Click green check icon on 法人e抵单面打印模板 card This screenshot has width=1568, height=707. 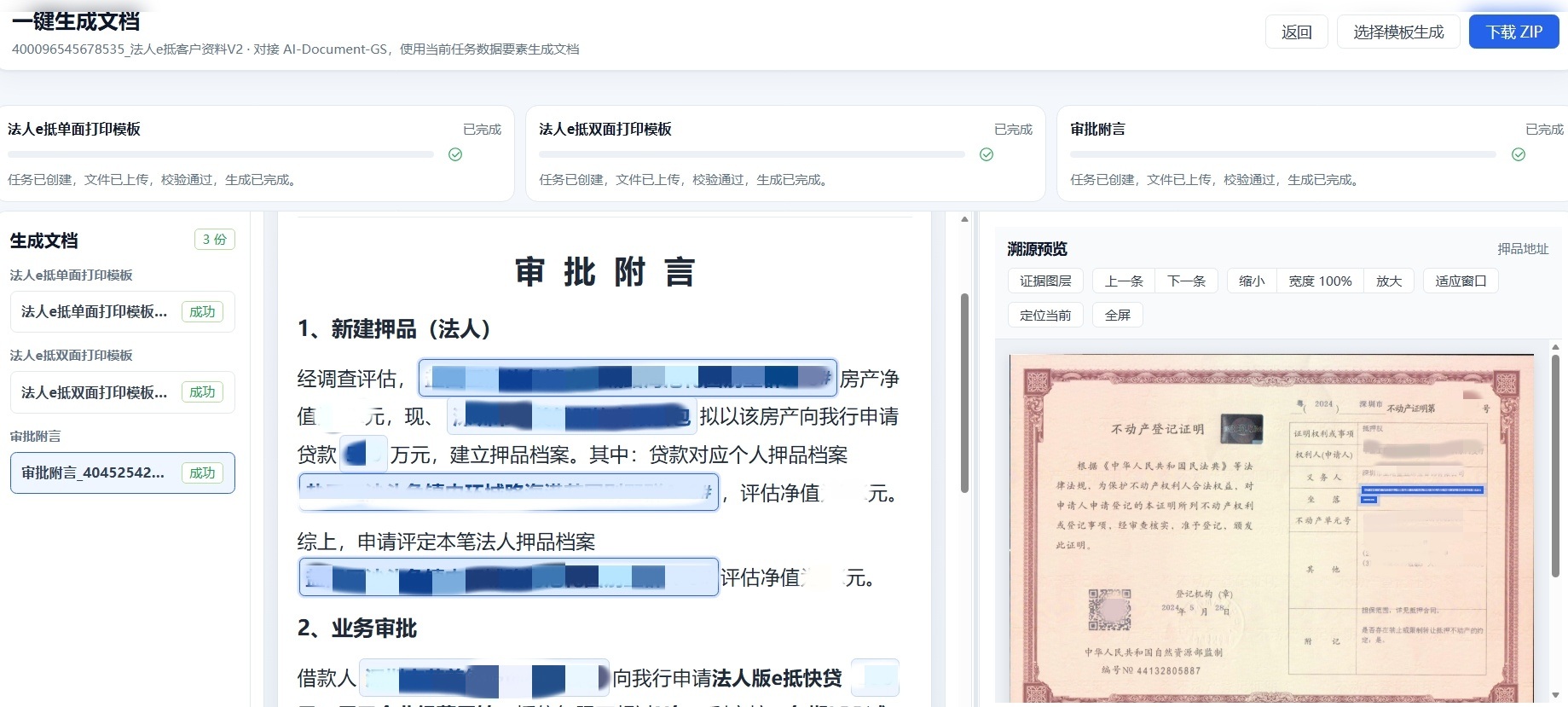click(455, 154)
